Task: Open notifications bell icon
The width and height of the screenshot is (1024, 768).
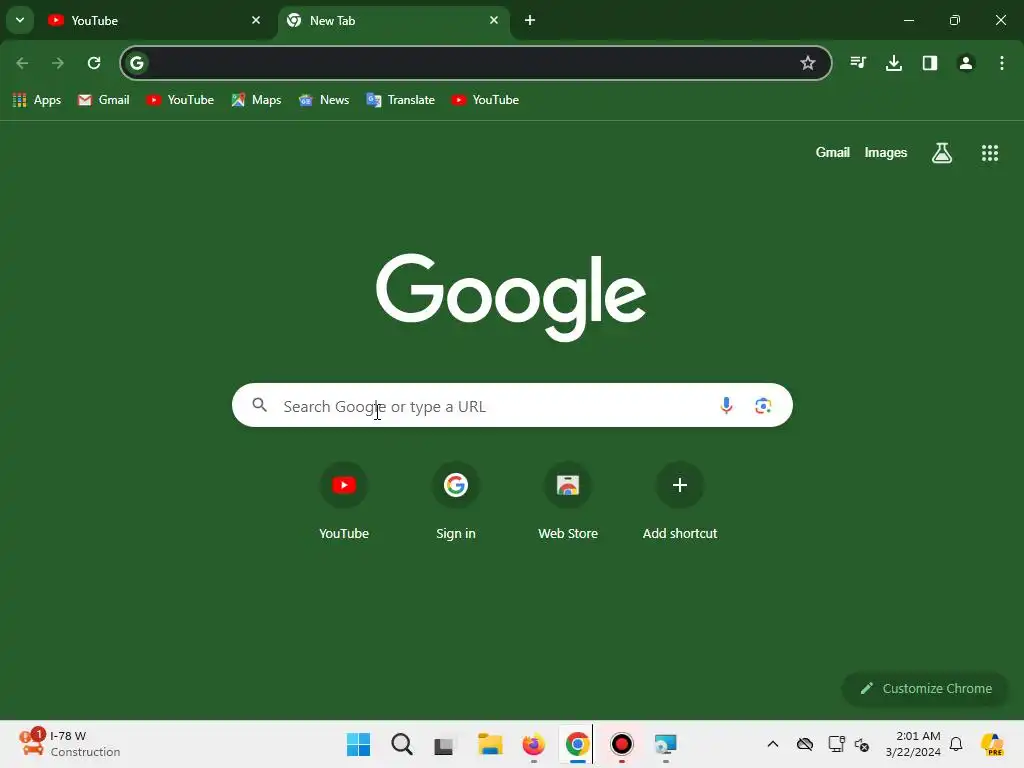Action: (956, 744)
